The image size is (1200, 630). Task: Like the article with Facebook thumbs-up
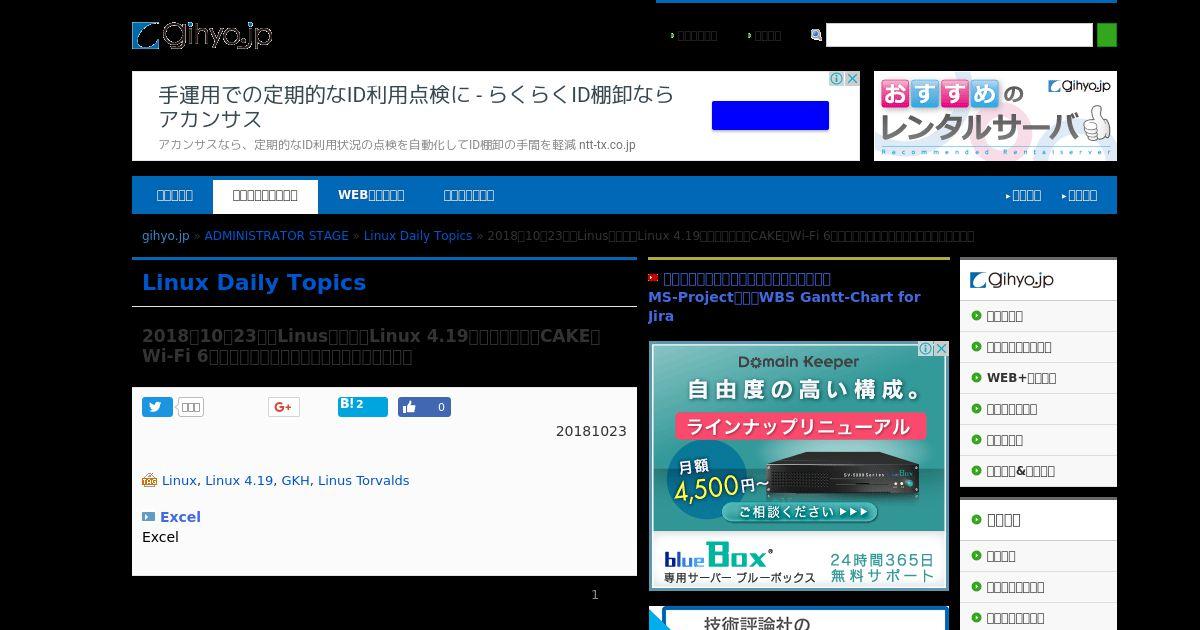coord(424,407)
